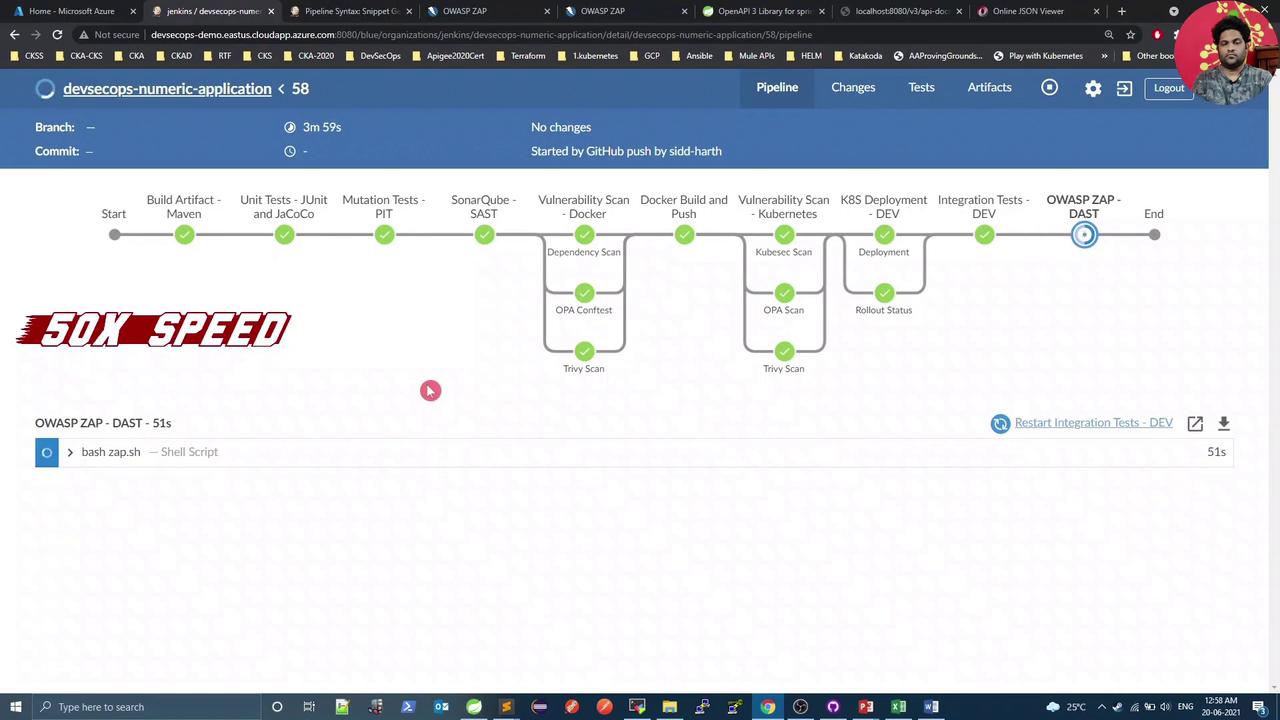Switch to the Changes tab
This screenshot has width=1280, height=720.
point(853,87)
